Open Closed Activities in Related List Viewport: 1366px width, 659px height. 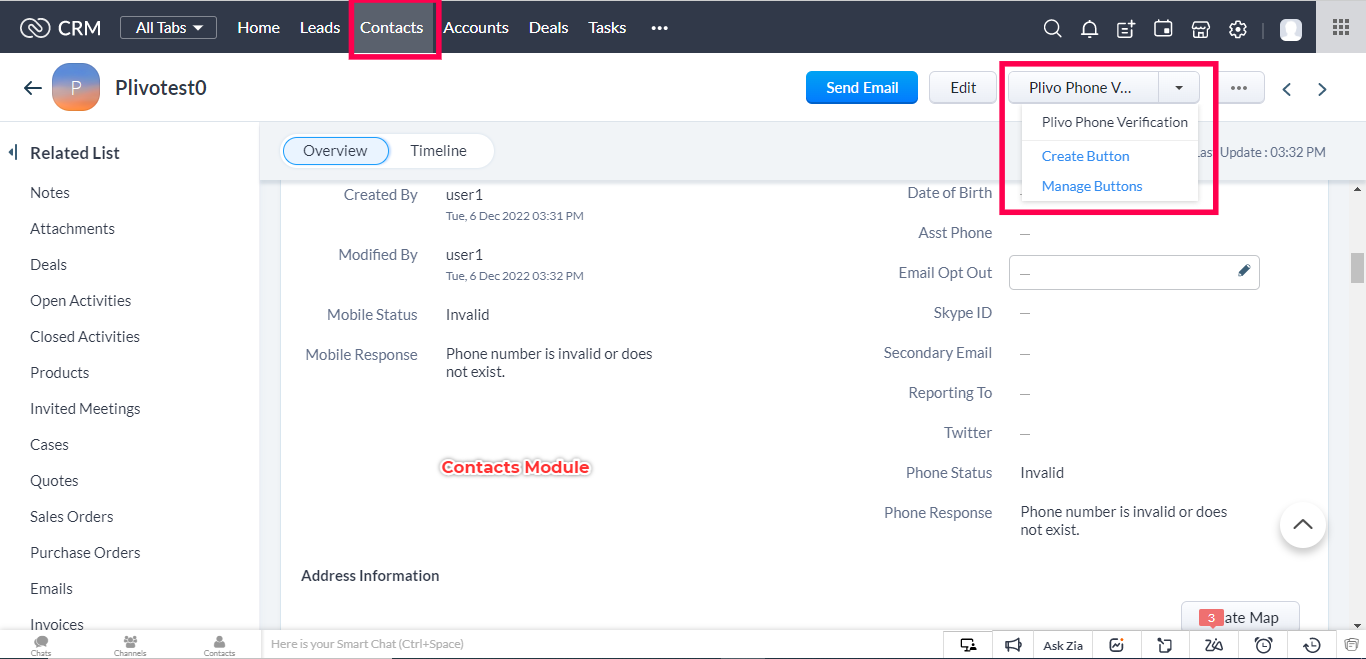85,337
